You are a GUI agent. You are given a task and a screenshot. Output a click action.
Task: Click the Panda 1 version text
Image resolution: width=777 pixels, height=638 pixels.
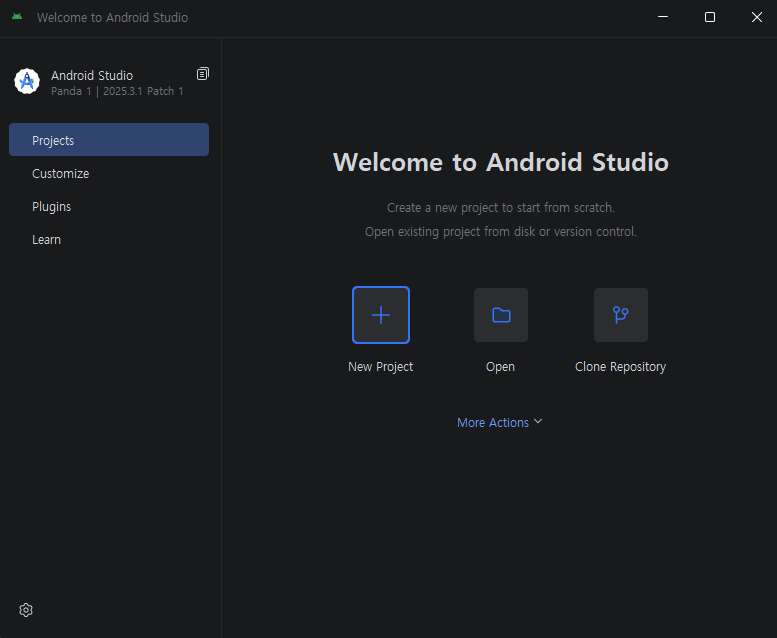tap(117, 91)
